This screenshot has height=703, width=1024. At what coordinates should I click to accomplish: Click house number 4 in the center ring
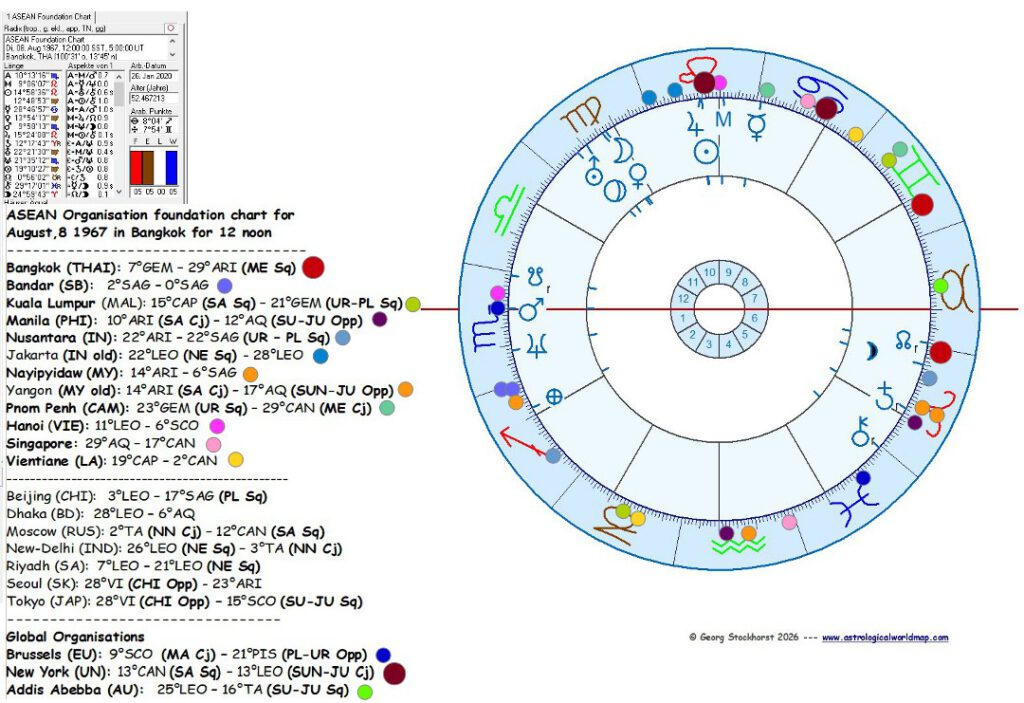(x=728, y=344)
